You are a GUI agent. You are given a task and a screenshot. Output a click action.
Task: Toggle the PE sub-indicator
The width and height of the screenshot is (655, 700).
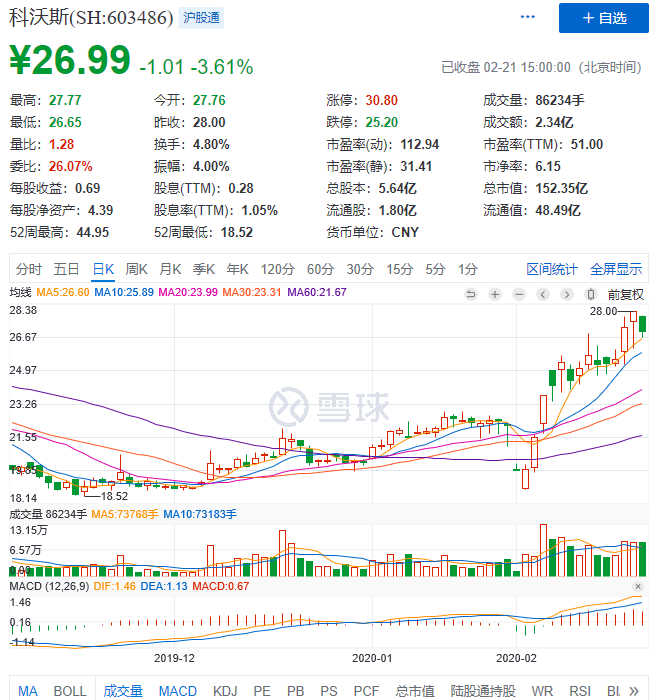262,691
